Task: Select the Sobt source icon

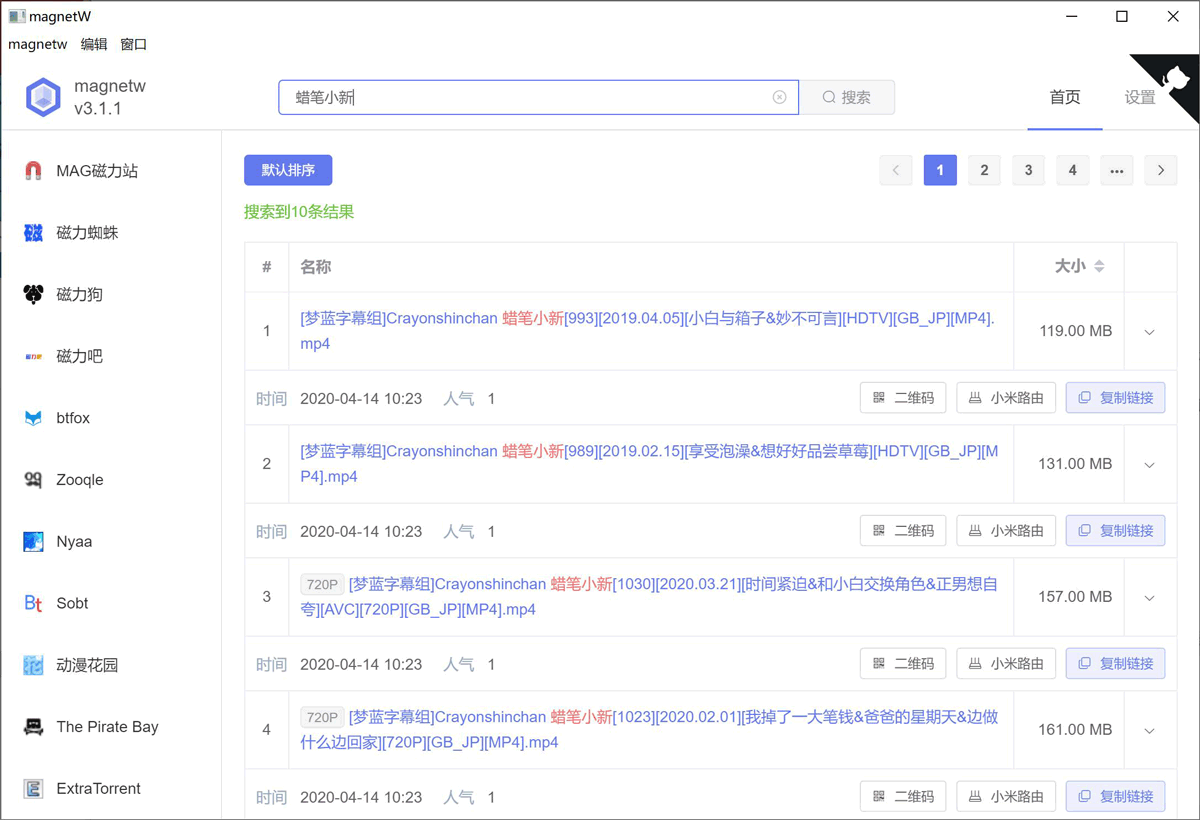Action: pos(33,603)
